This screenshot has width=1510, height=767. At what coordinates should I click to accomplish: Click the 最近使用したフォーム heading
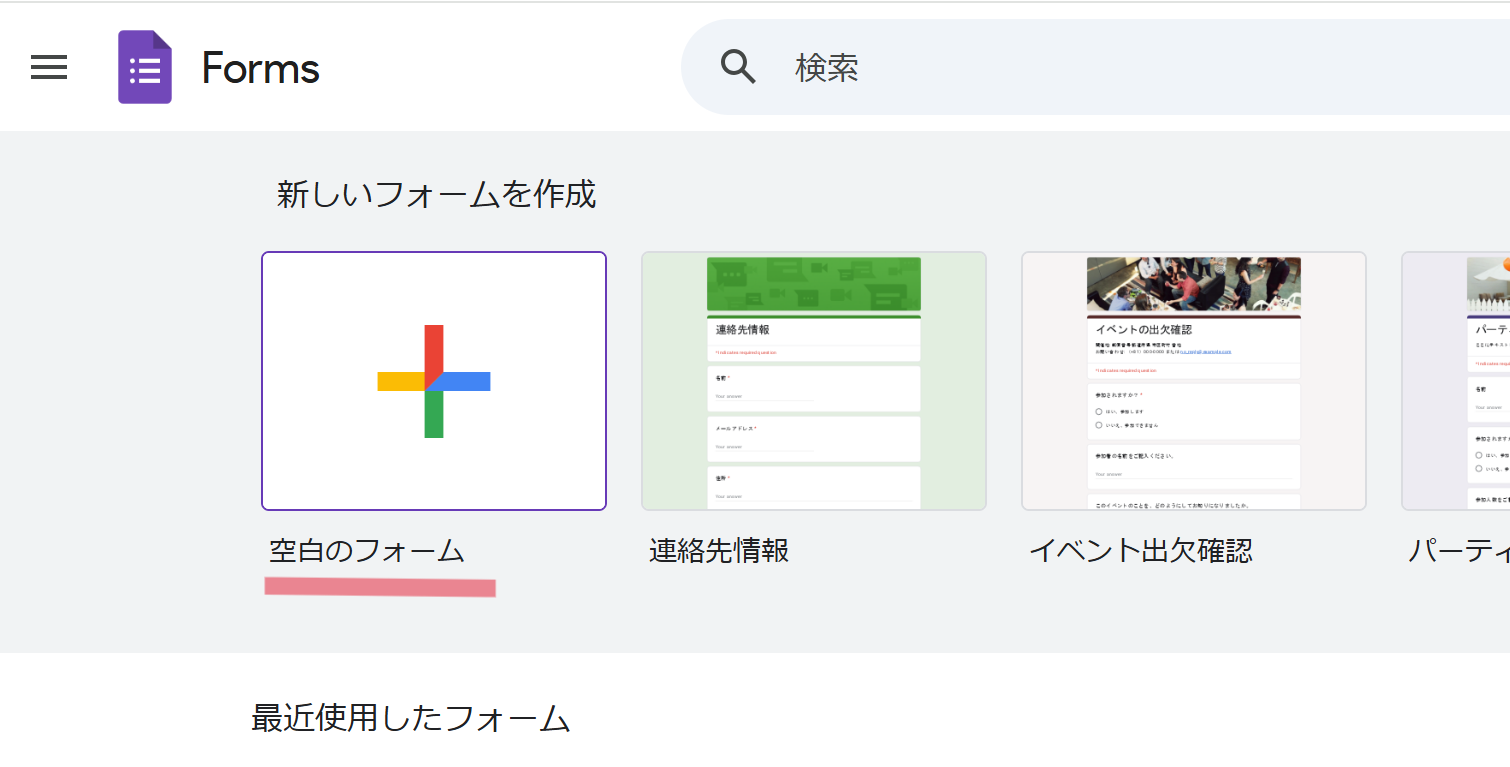point(411,718)
